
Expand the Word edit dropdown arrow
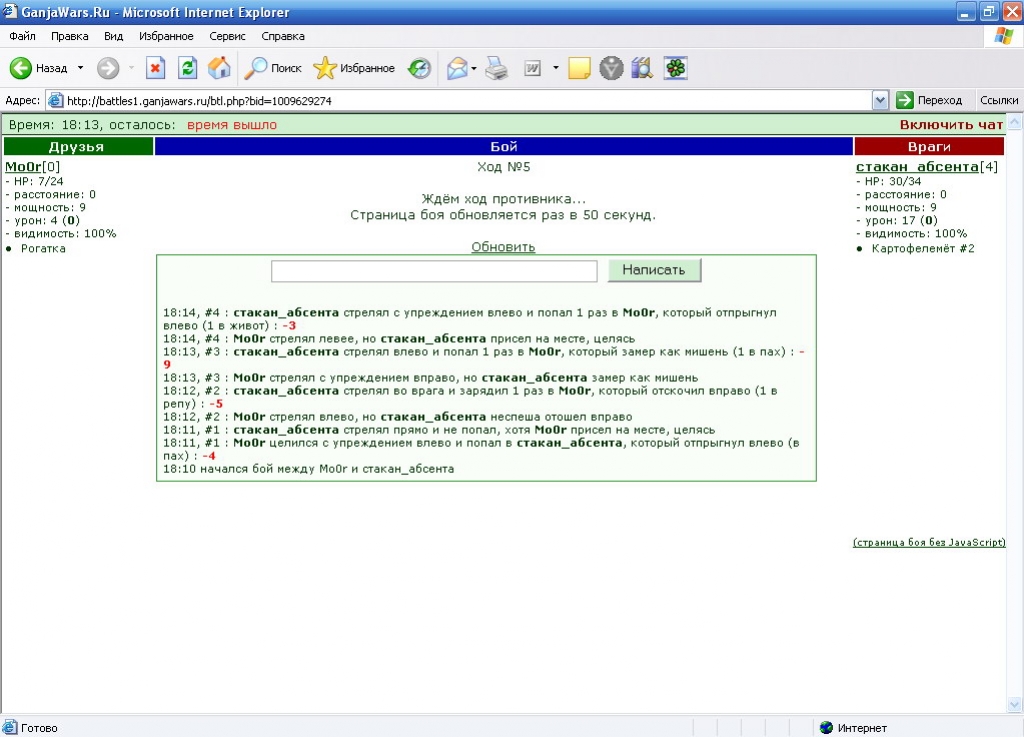coord(556,68)
